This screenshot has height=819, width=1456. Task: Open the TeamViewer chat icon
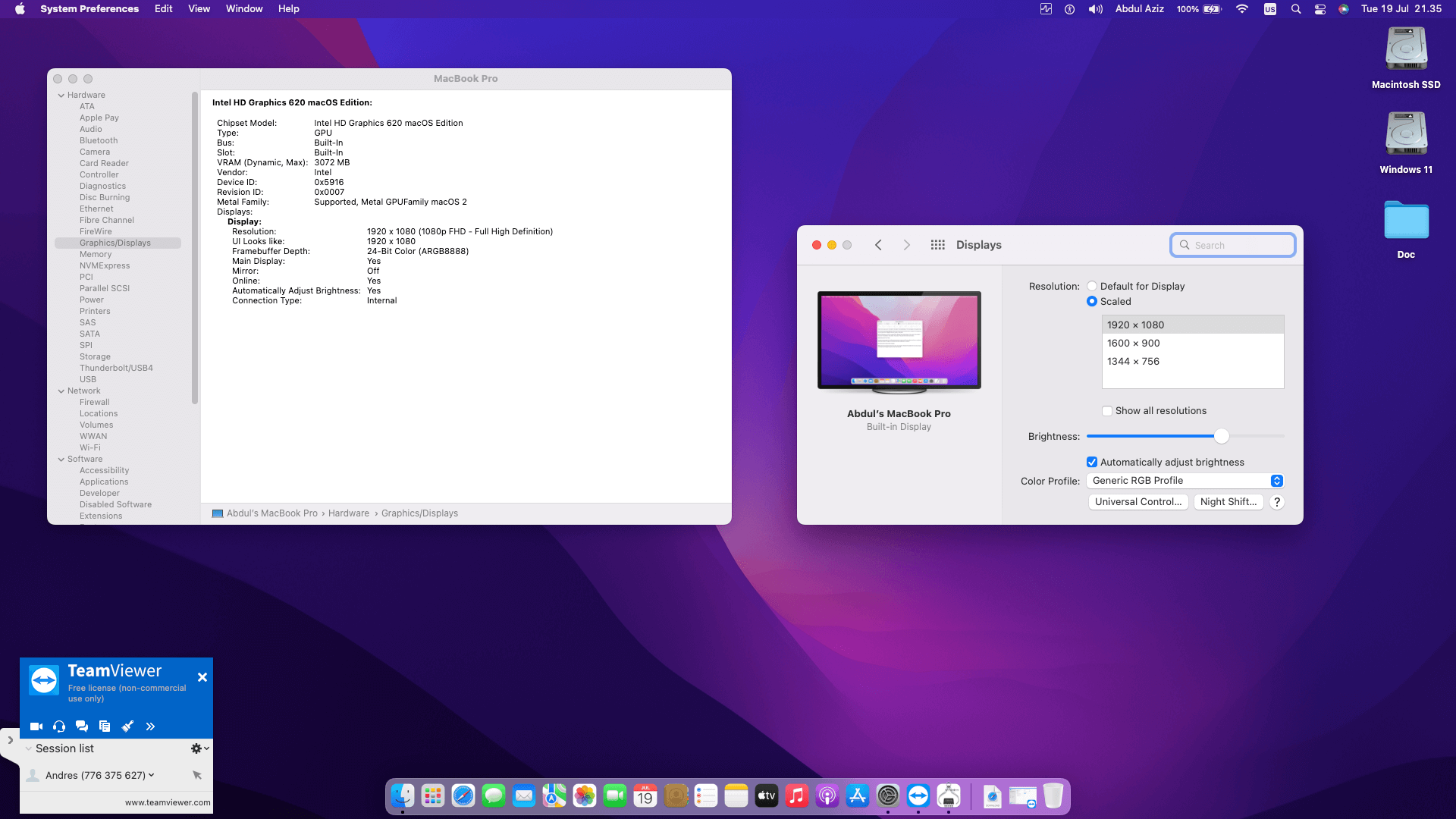click(82, 726)
